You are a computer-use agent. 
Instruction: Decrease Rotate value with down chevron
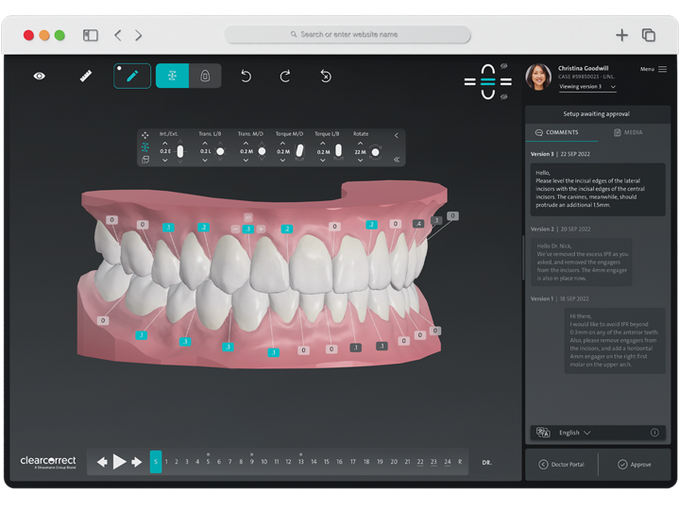360,160
